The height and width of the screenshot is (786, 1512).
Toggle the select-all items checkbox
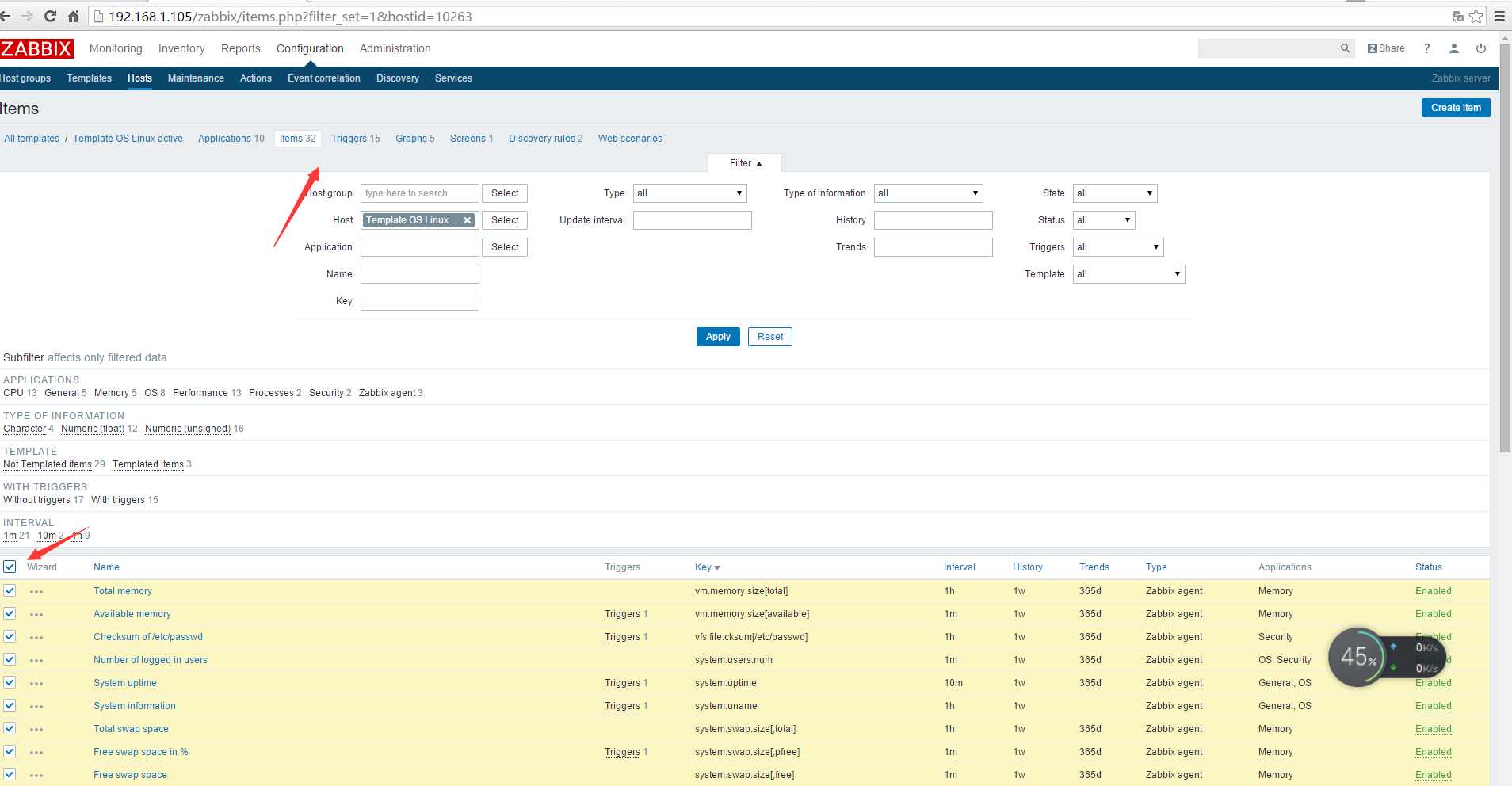pyautogui.click(x=10, y=567)
